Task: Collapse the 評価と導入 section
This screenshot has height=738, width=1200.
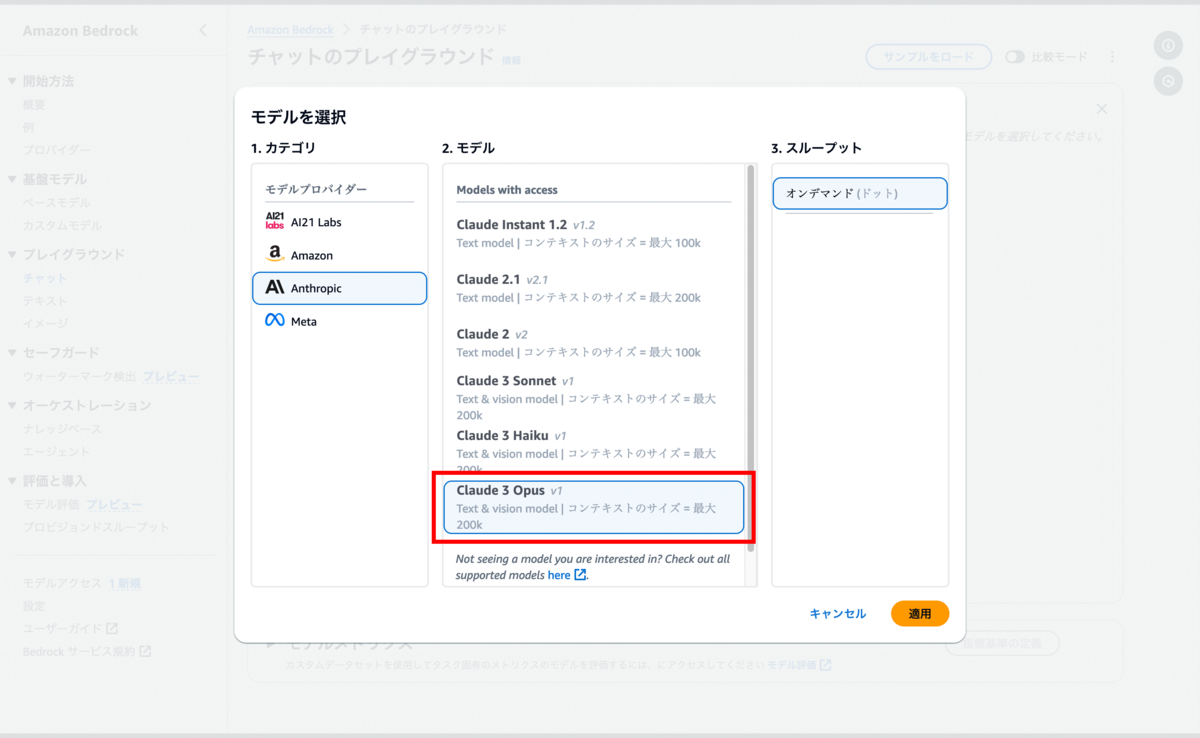Action: click(12, 481)
